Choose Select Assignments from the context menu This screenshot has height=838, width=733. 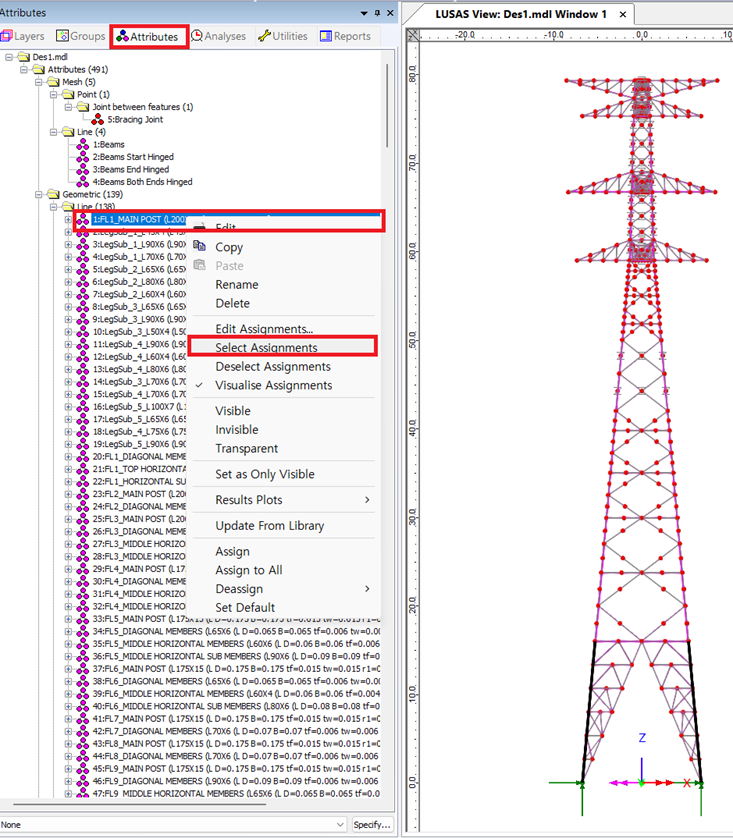pyautogui.click(x=266, y=348)
